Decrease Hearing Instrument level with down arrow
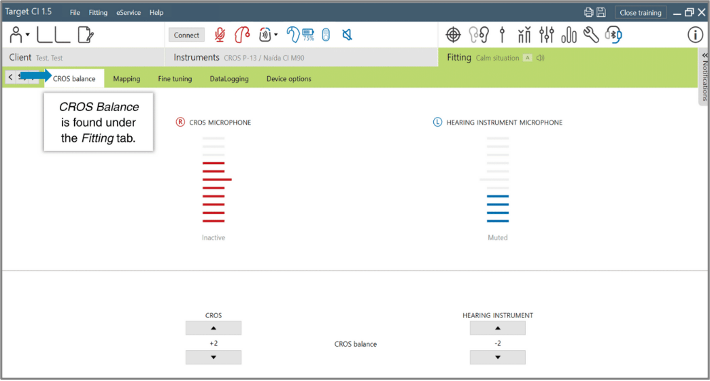 [x=498, y=357]
